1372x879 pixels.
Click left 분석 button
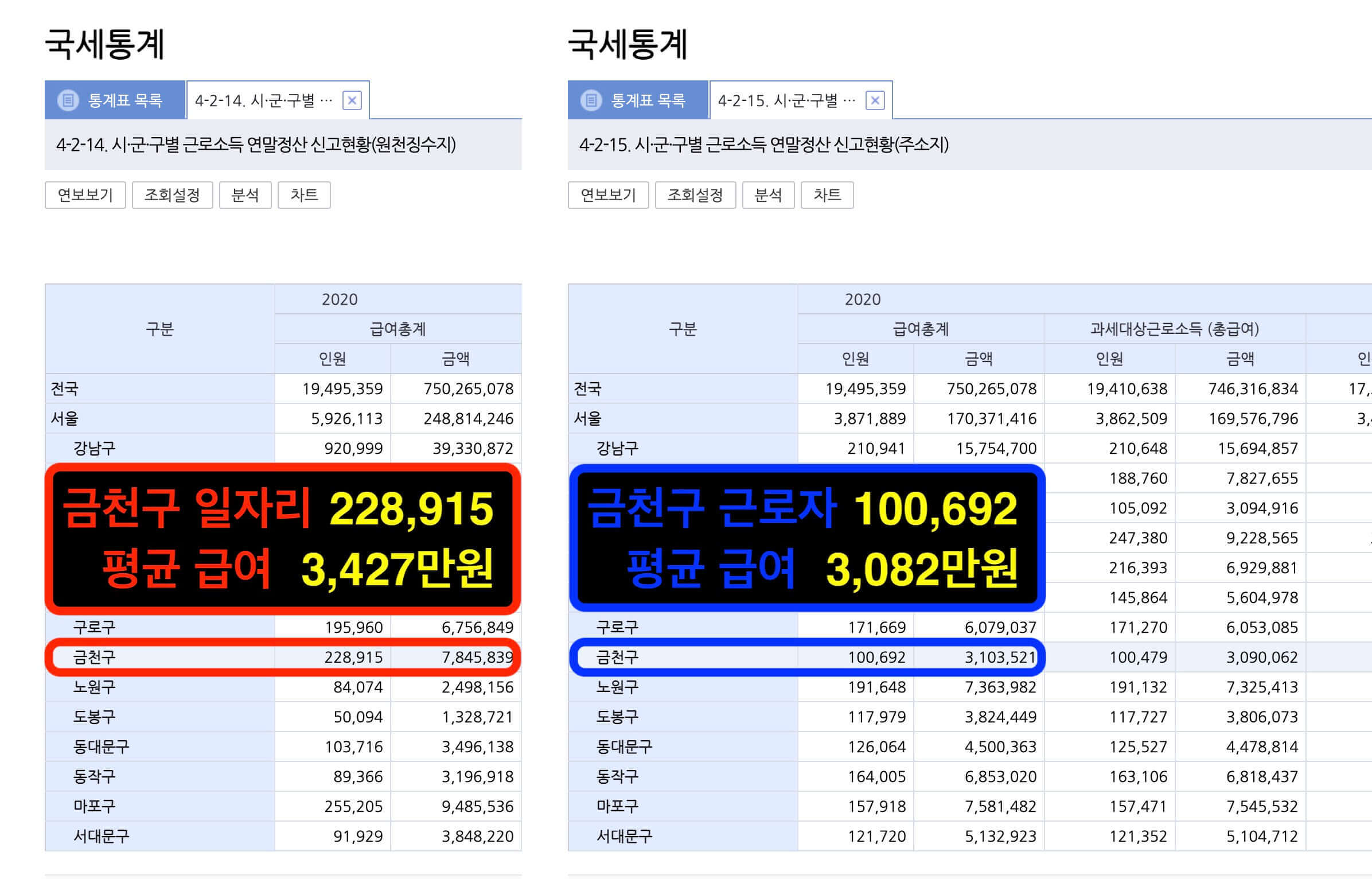pyautogui.click(x=245, y=195)
